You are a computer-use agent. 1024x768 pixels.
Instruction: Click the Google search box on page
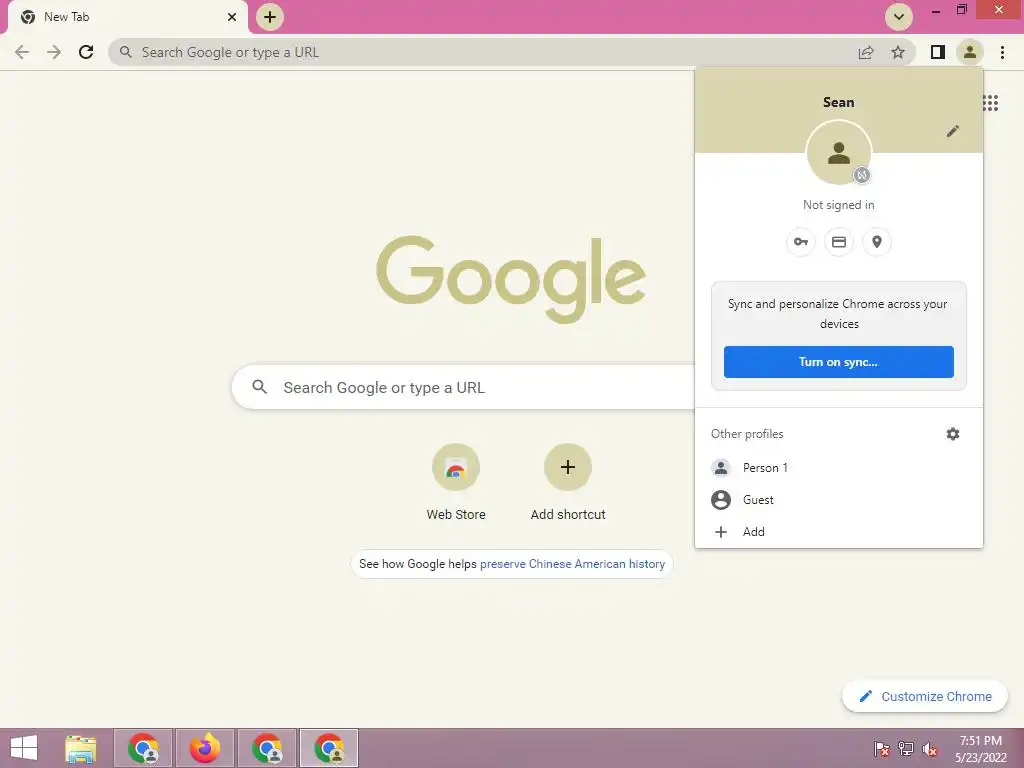tap(463, 387)
